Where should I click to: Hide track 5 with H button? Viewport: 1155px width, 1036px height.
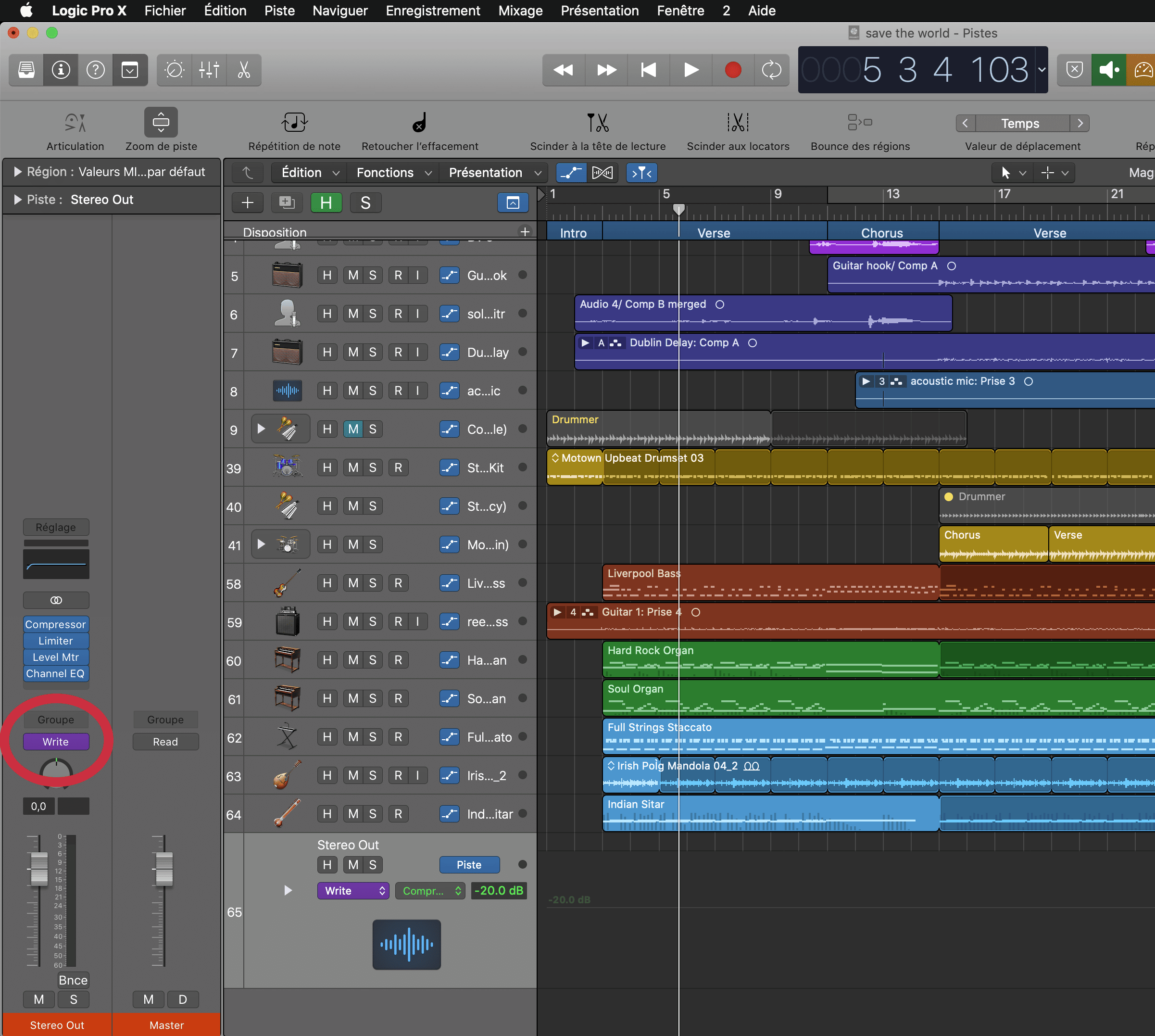[327, 276]
